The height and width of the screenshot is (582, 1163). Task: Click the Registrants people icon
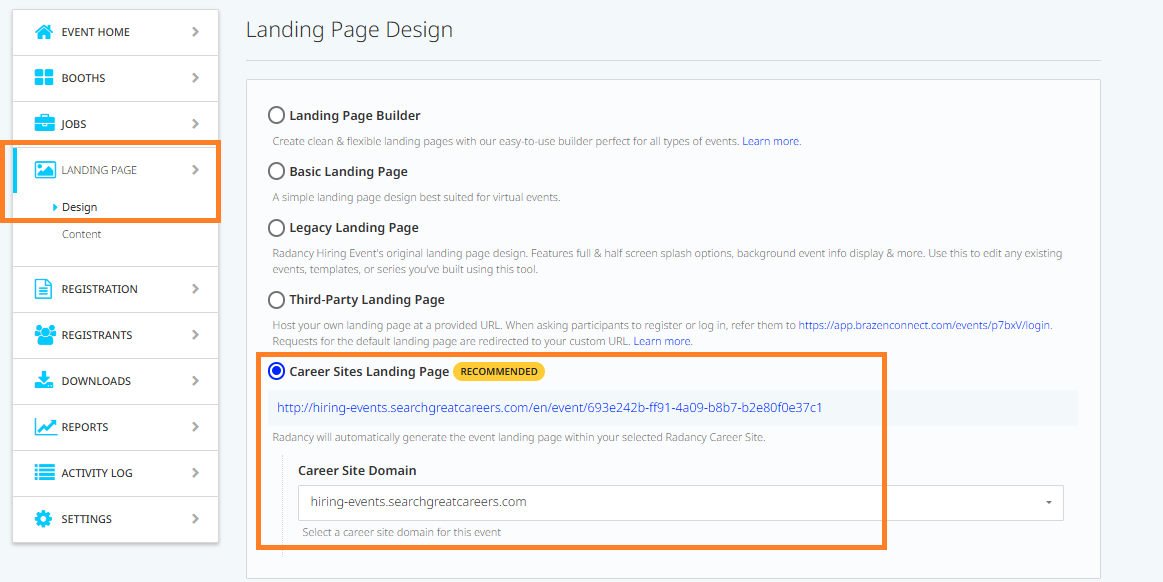(x=44, y=335)
